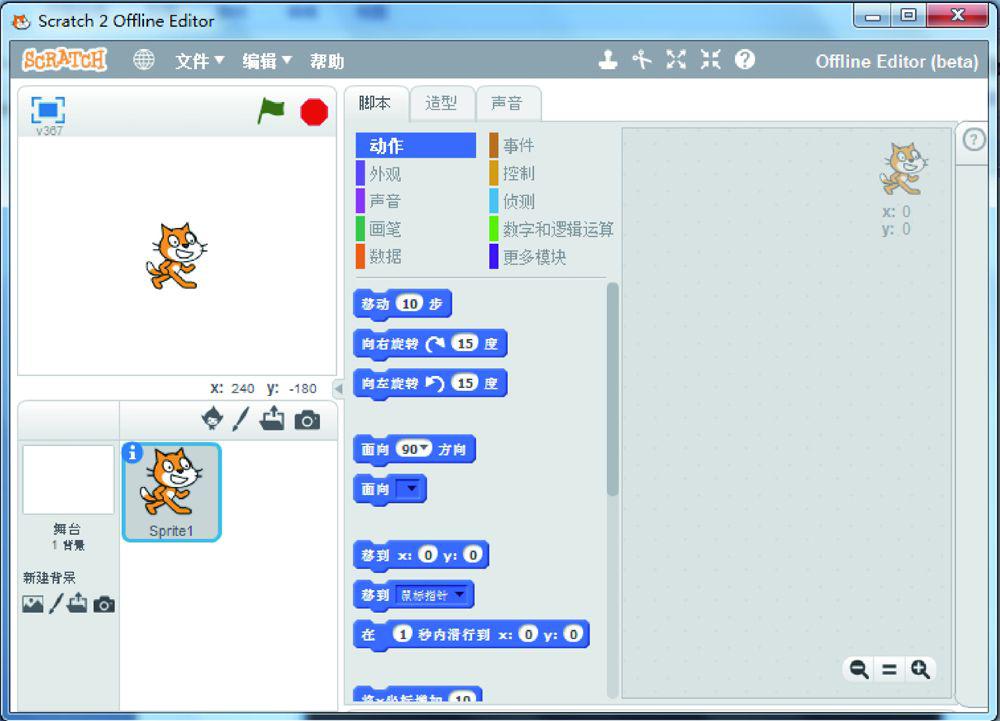Viewport: 1000px width, 721px height.
Task: Switch to the 造型 tab
Action: [441, 103]
